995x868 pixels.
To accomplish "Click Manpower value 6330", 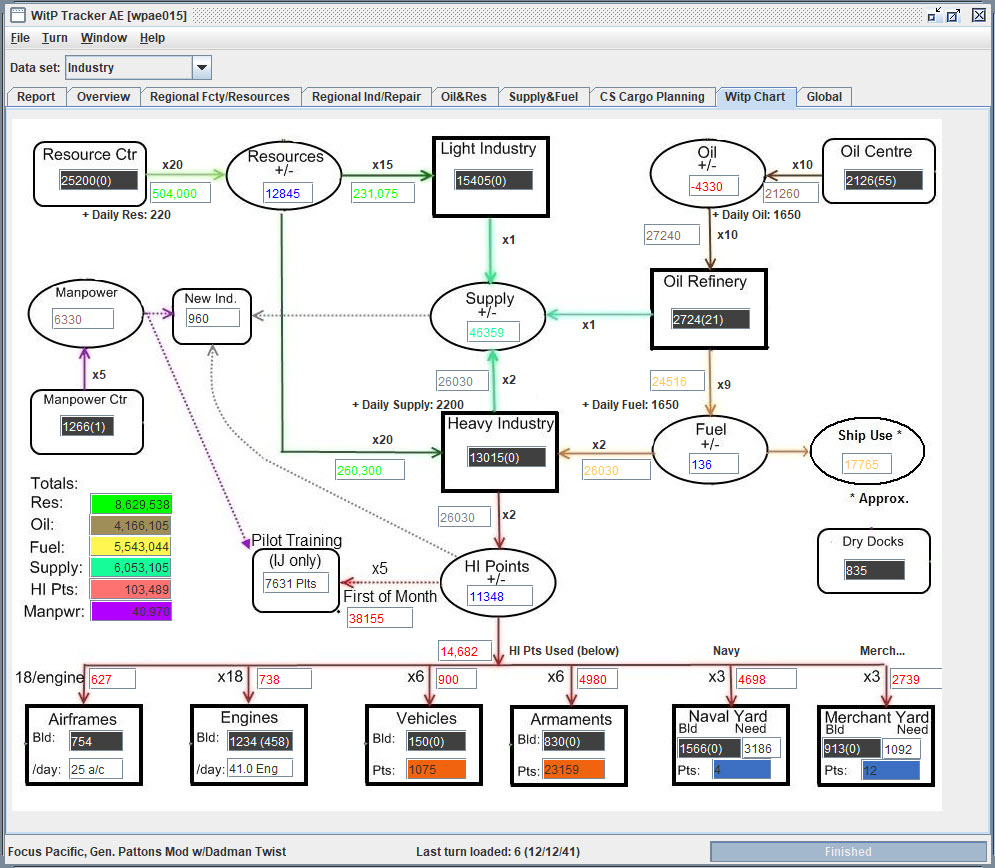I will 83,319.
